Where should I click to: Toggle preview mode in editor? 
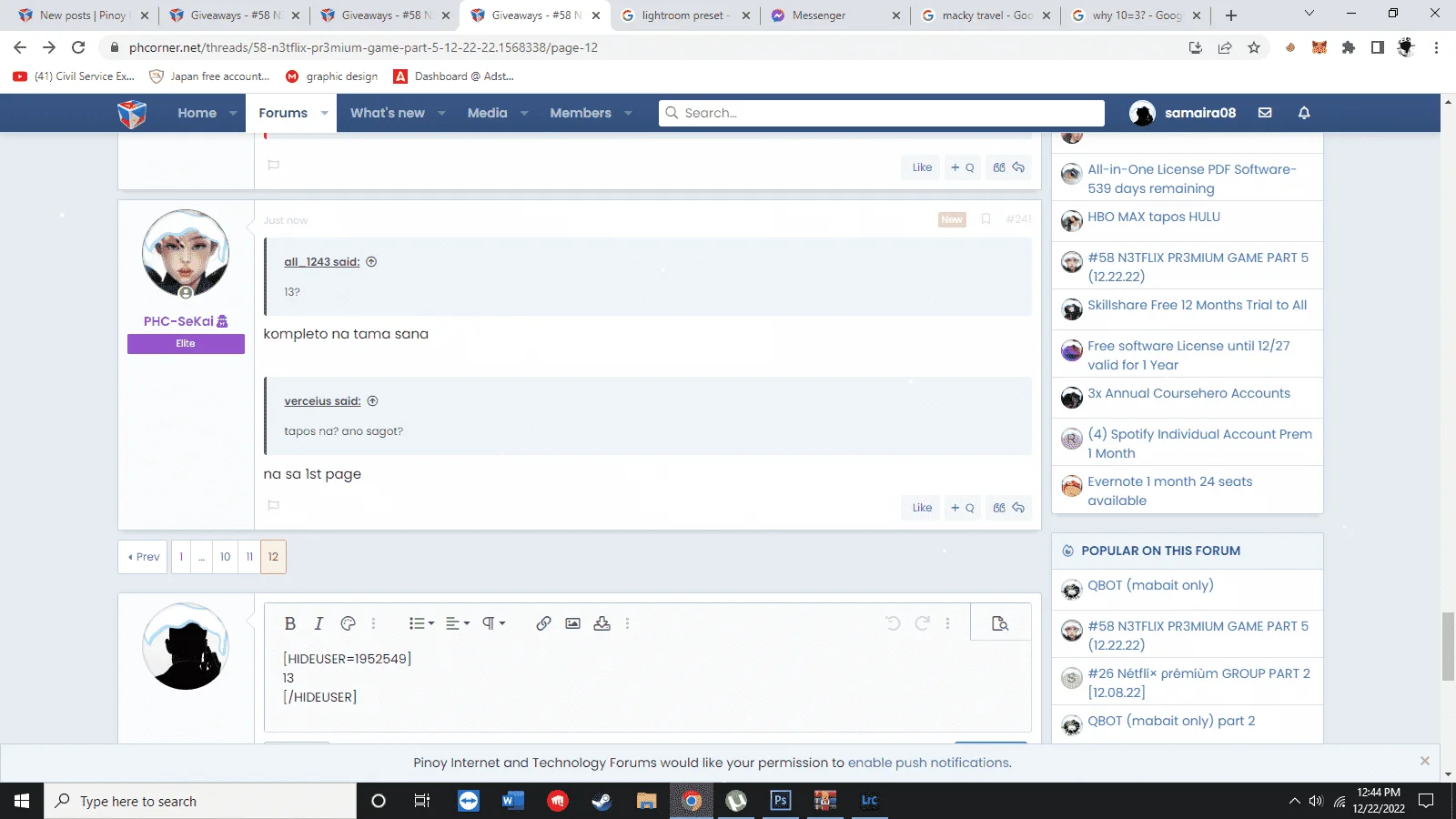point(1000,623)
